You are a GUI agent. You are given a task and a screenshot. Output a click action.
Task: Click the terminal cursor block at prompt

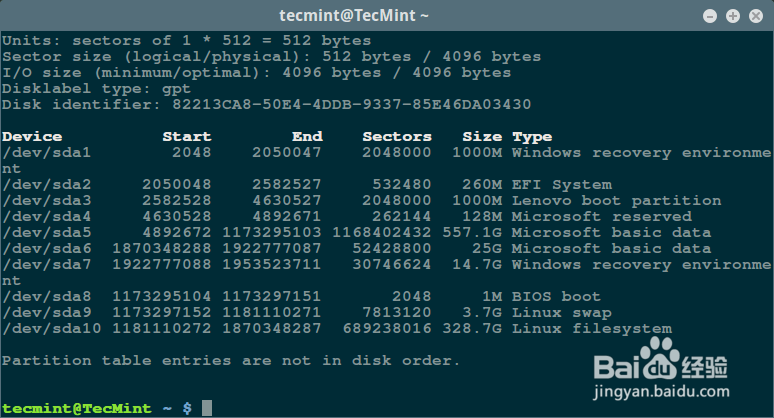[x=207, y=408]
